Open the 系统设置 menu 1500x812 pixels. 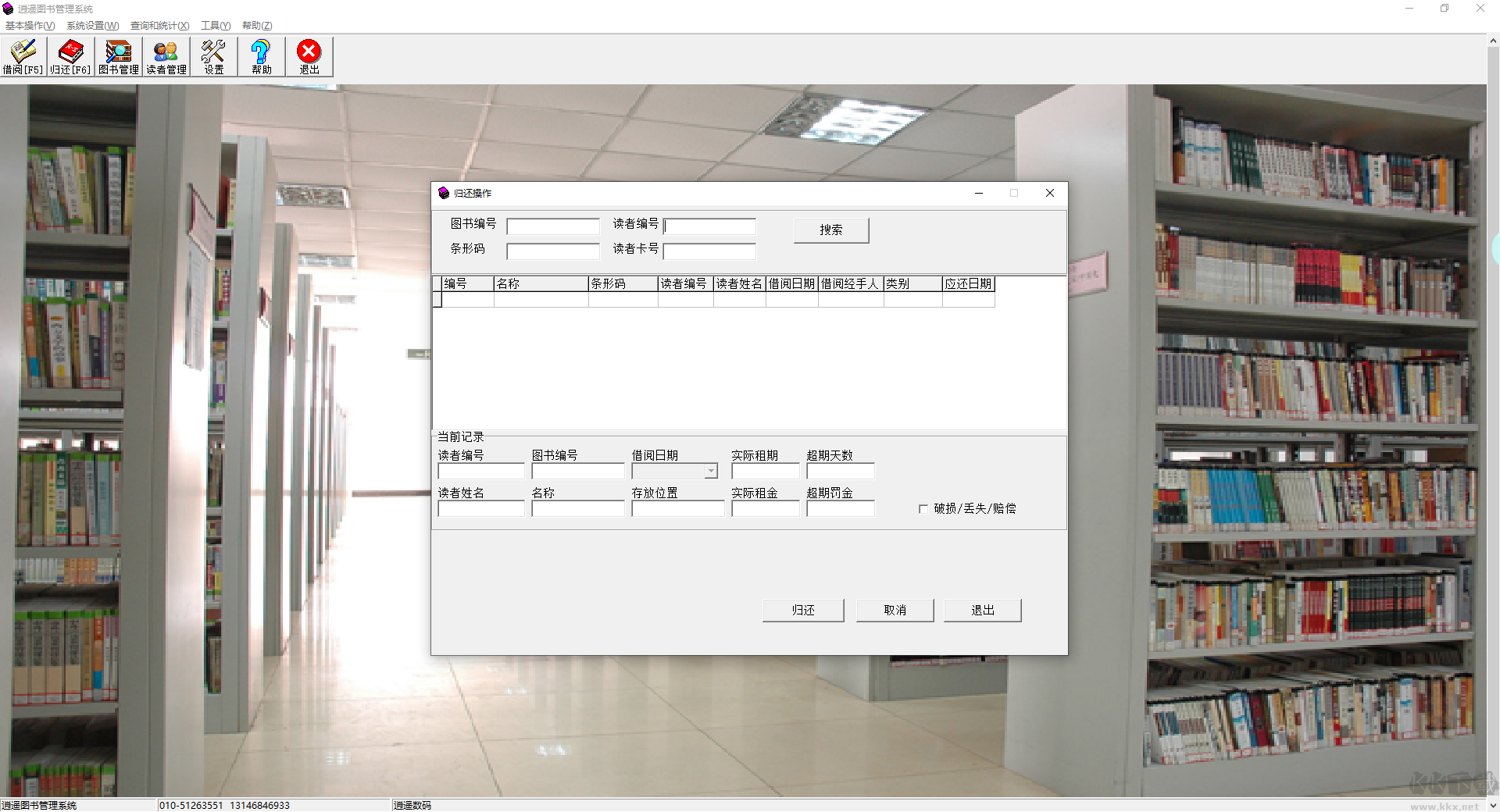point(92,26)
